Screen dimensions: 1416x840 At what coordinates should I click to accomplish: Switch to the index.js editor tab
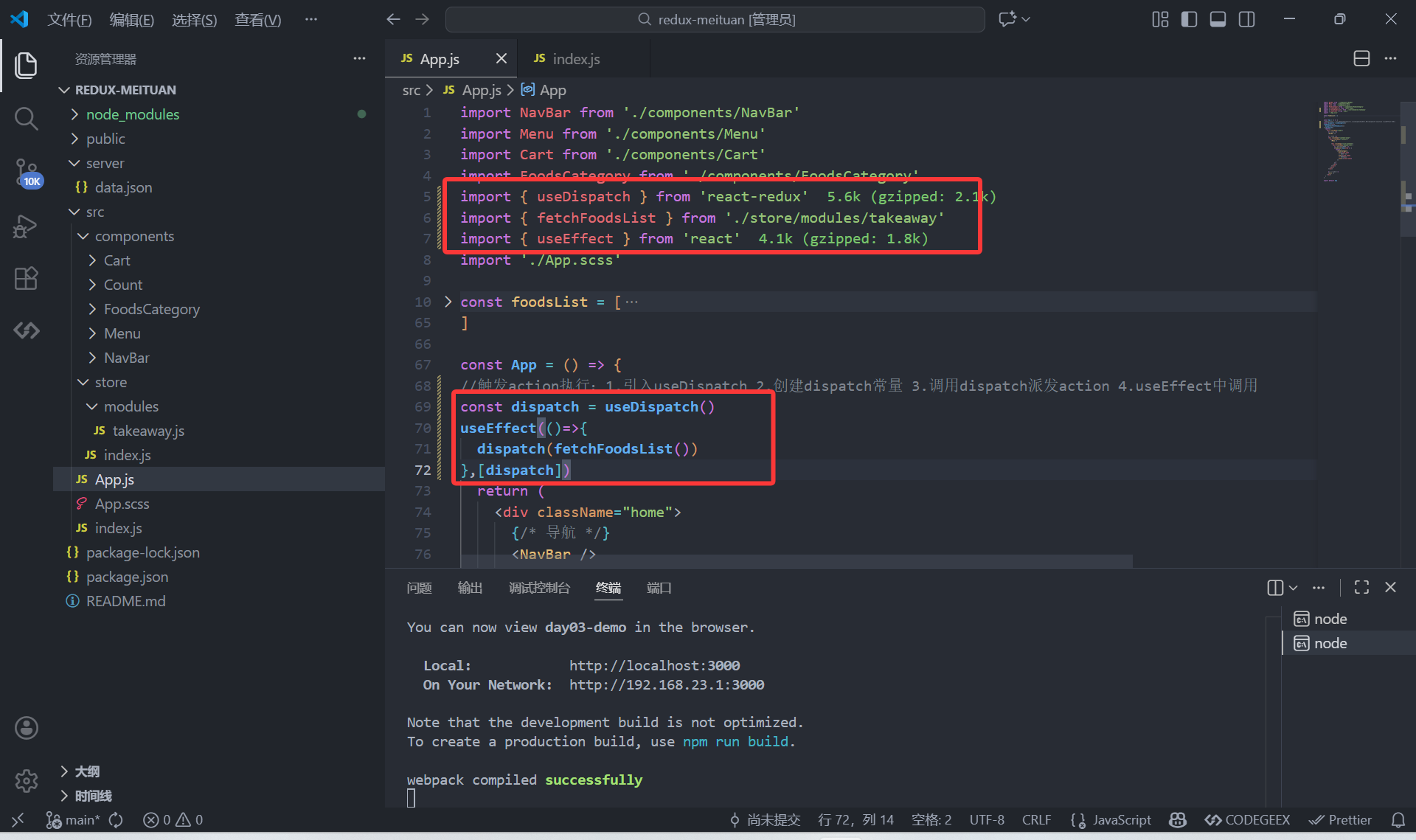pos(575,59)
